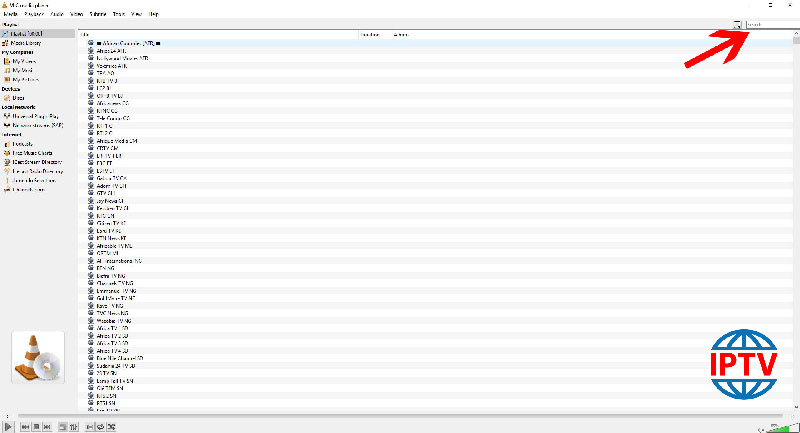Click the playlist Search field
Screen dimensions: 800x433
(x=770, y=25)
